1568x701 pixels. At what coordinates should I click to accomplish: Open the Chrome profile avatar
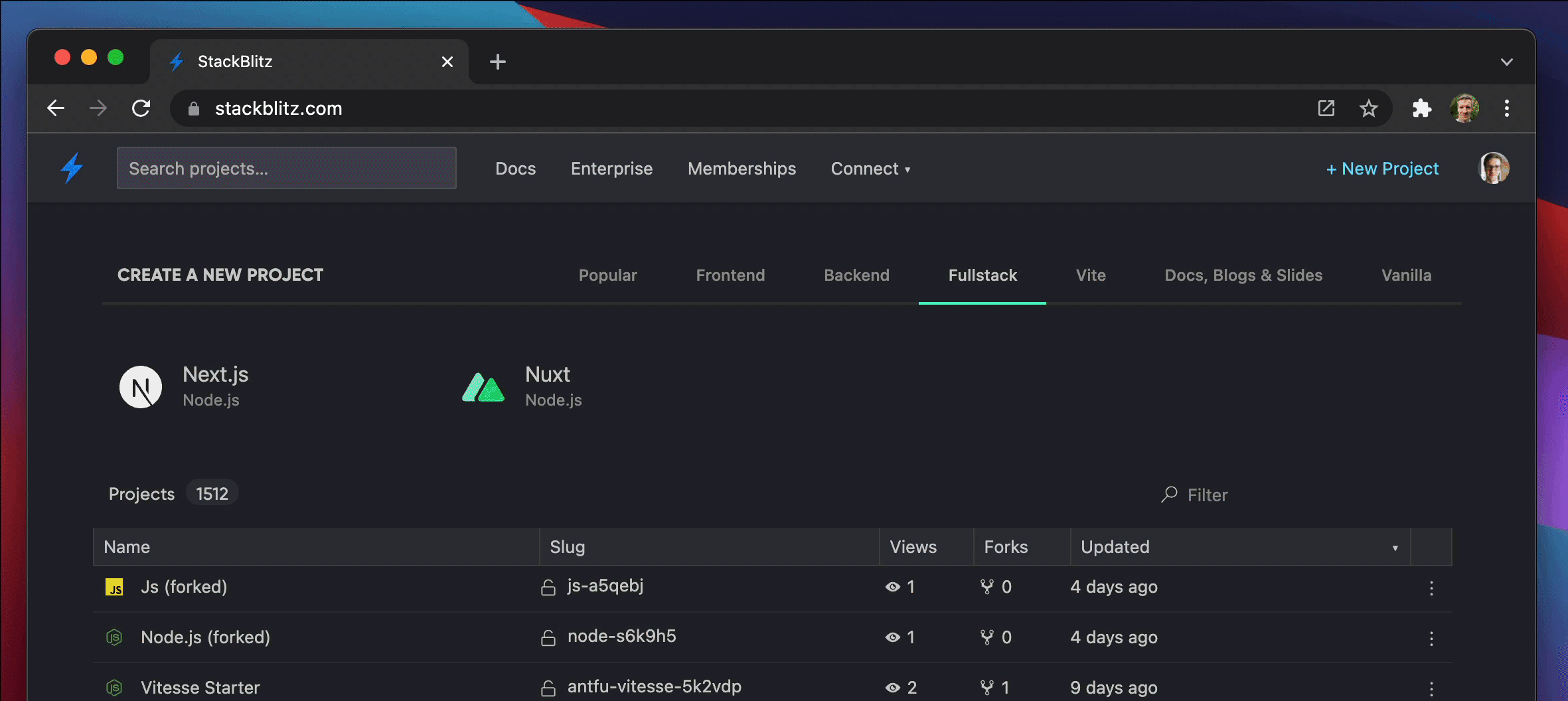coord(1464,108)
